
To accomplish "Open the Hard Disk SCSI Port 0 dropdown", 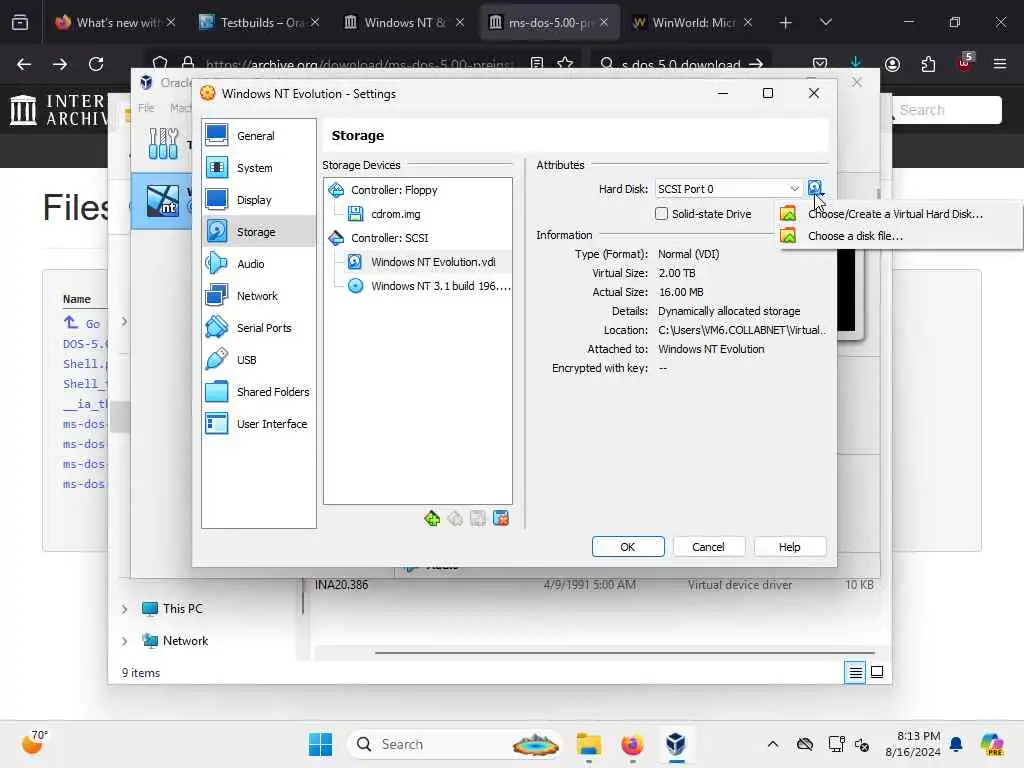I will pos(729,189).
